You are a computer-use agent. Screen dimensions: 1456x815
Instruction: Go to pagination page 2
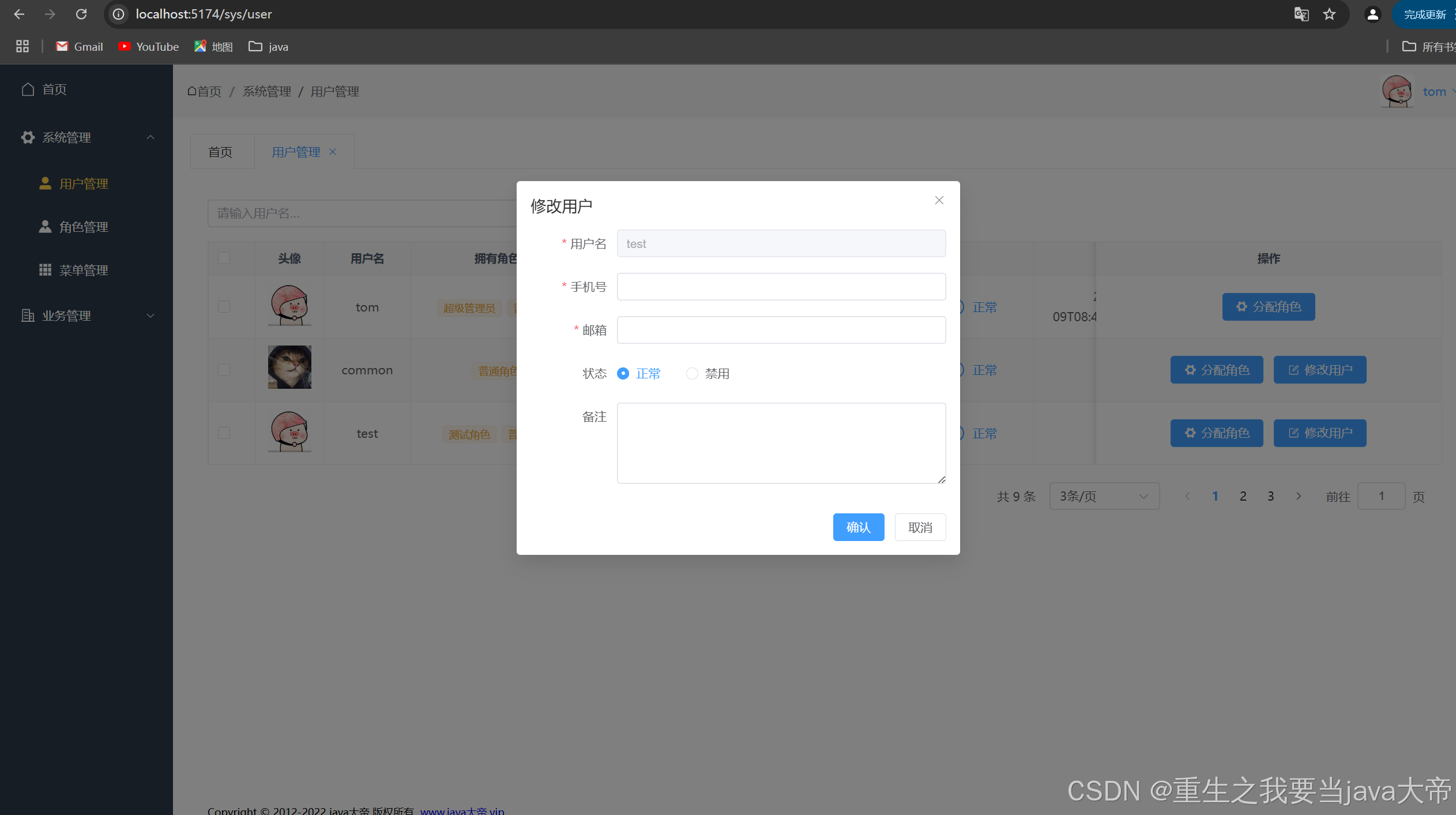click(1243, 496)
